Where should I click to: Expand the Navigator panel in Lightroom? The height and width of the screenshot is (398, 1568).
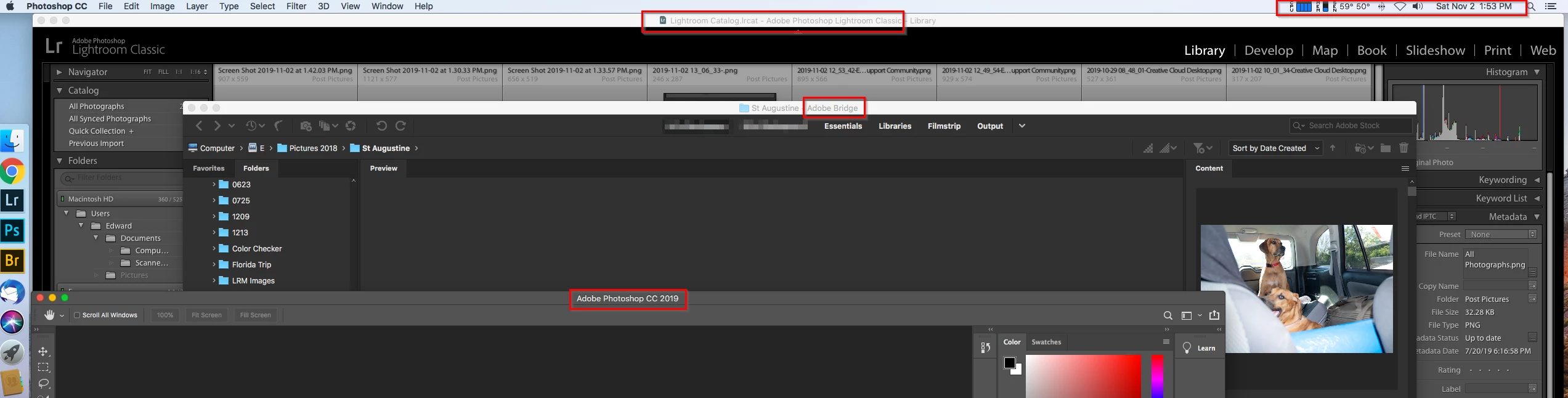coord(60,72)
